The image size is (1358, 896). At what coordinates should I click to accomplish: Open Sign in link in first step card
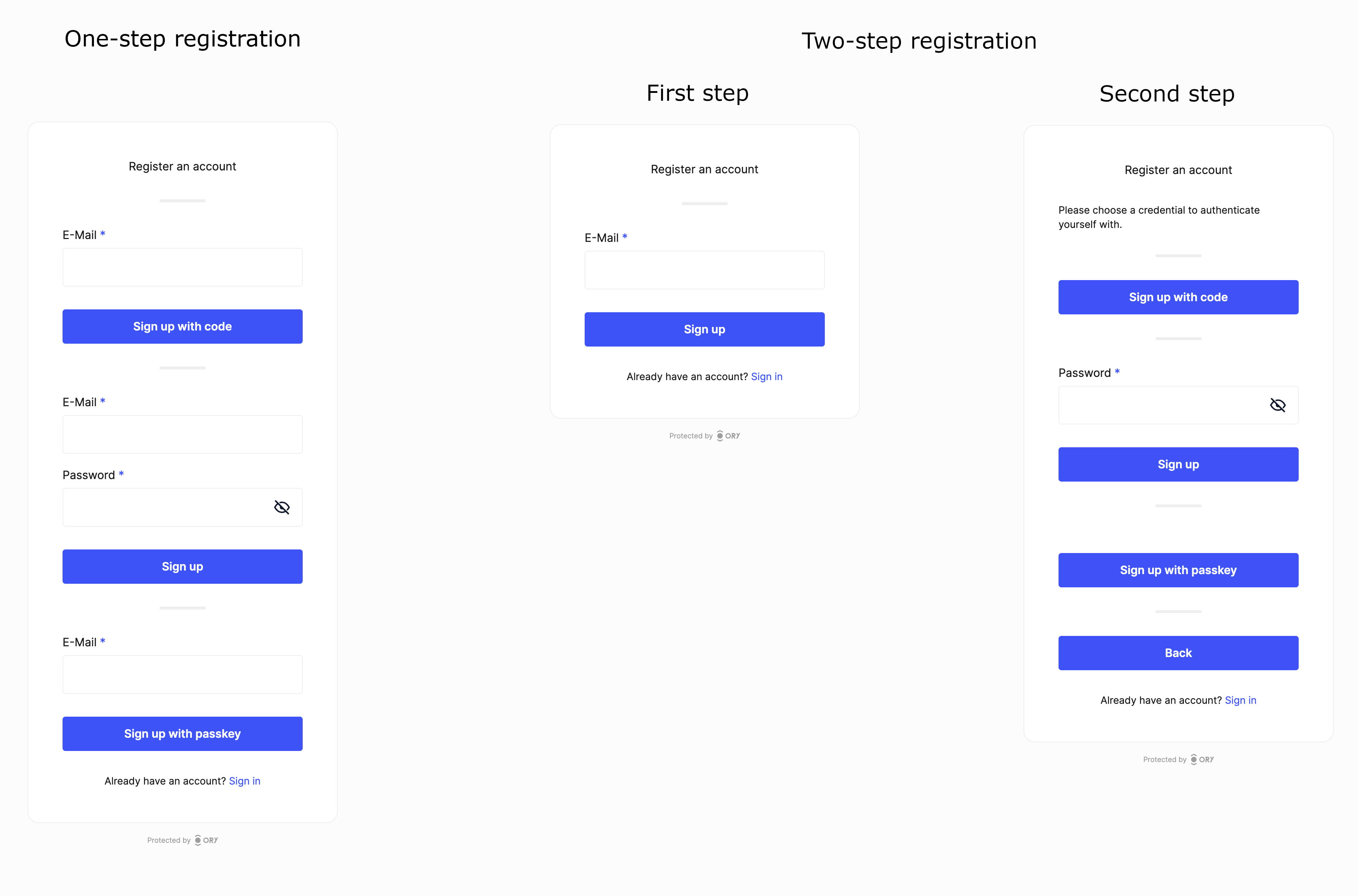[x=767, y=377]
